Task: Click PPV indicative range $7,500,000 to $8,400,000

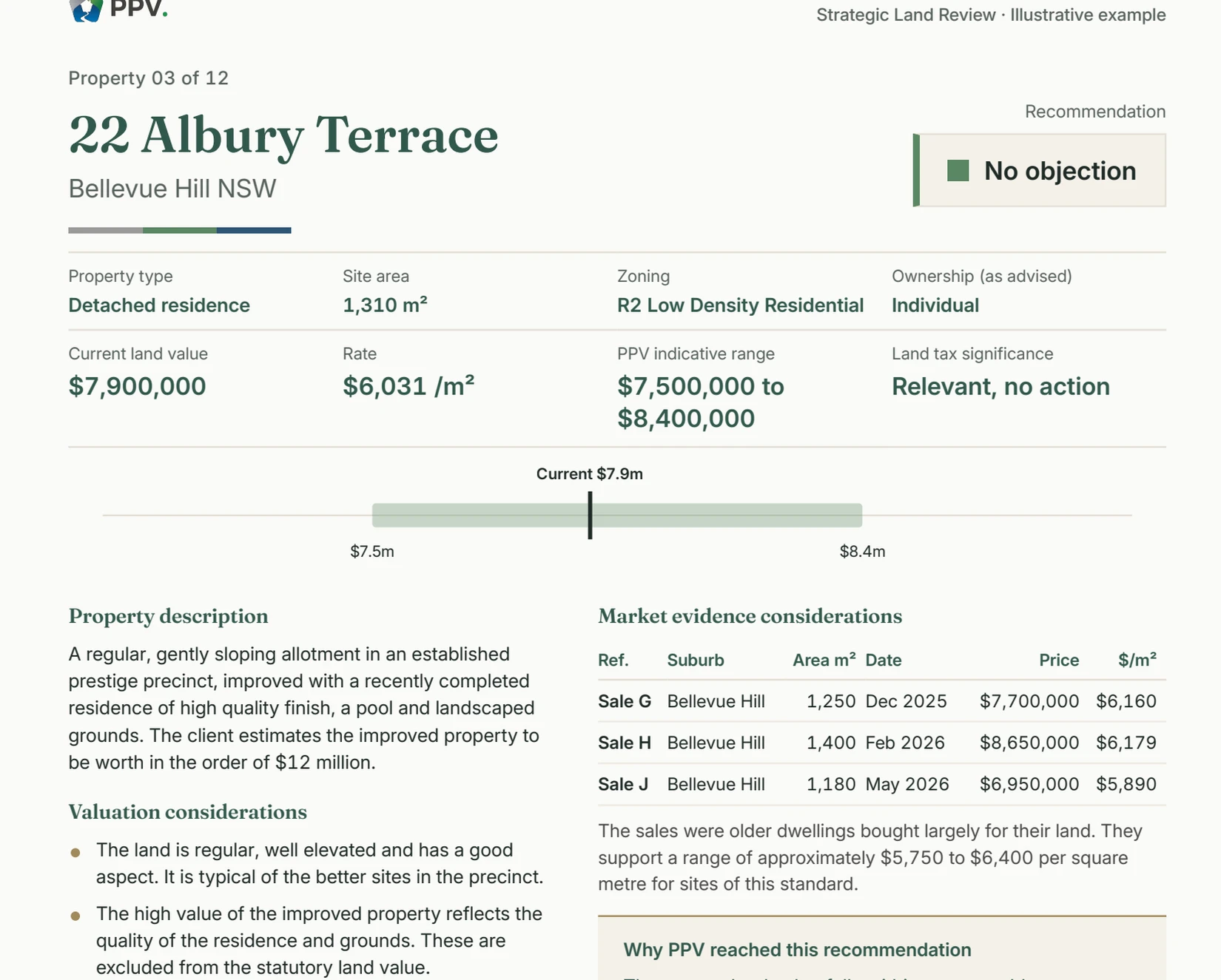Action: [x=700, y=402]
